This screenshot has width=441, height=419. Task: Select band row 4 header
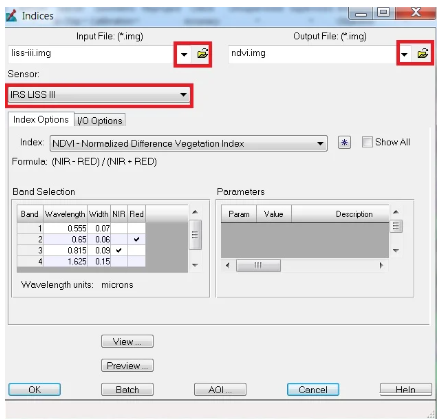(x=30, y=261)
